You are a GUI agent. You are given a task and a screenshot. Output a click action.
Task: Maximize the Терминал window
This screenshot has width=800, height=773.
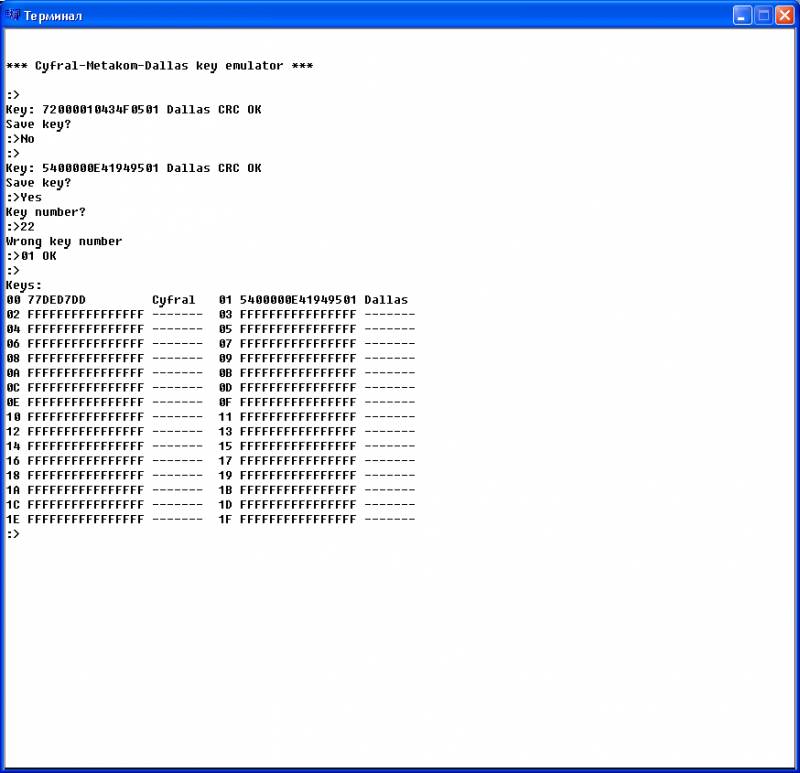coord(764,15)
